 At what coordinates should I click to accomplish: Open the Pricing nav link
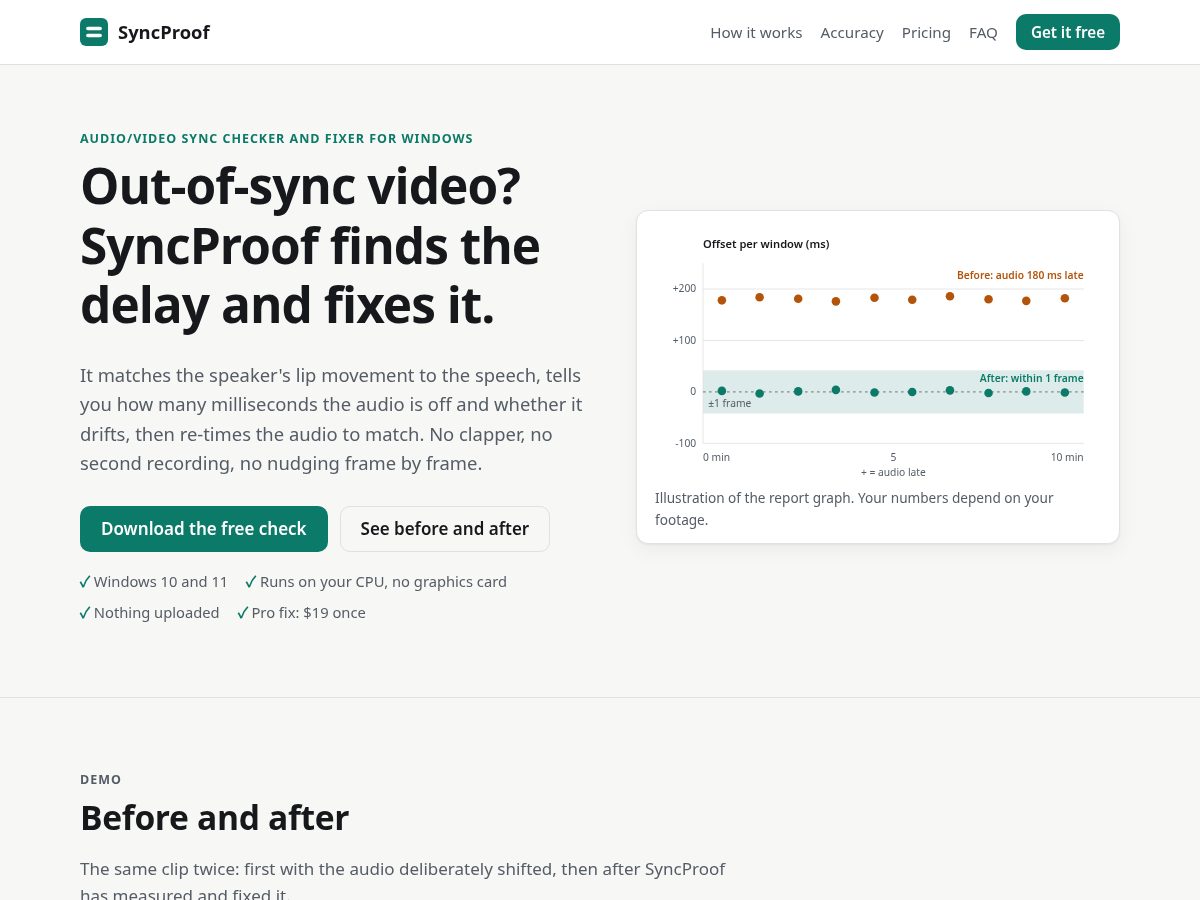click(x=926, y=33)
